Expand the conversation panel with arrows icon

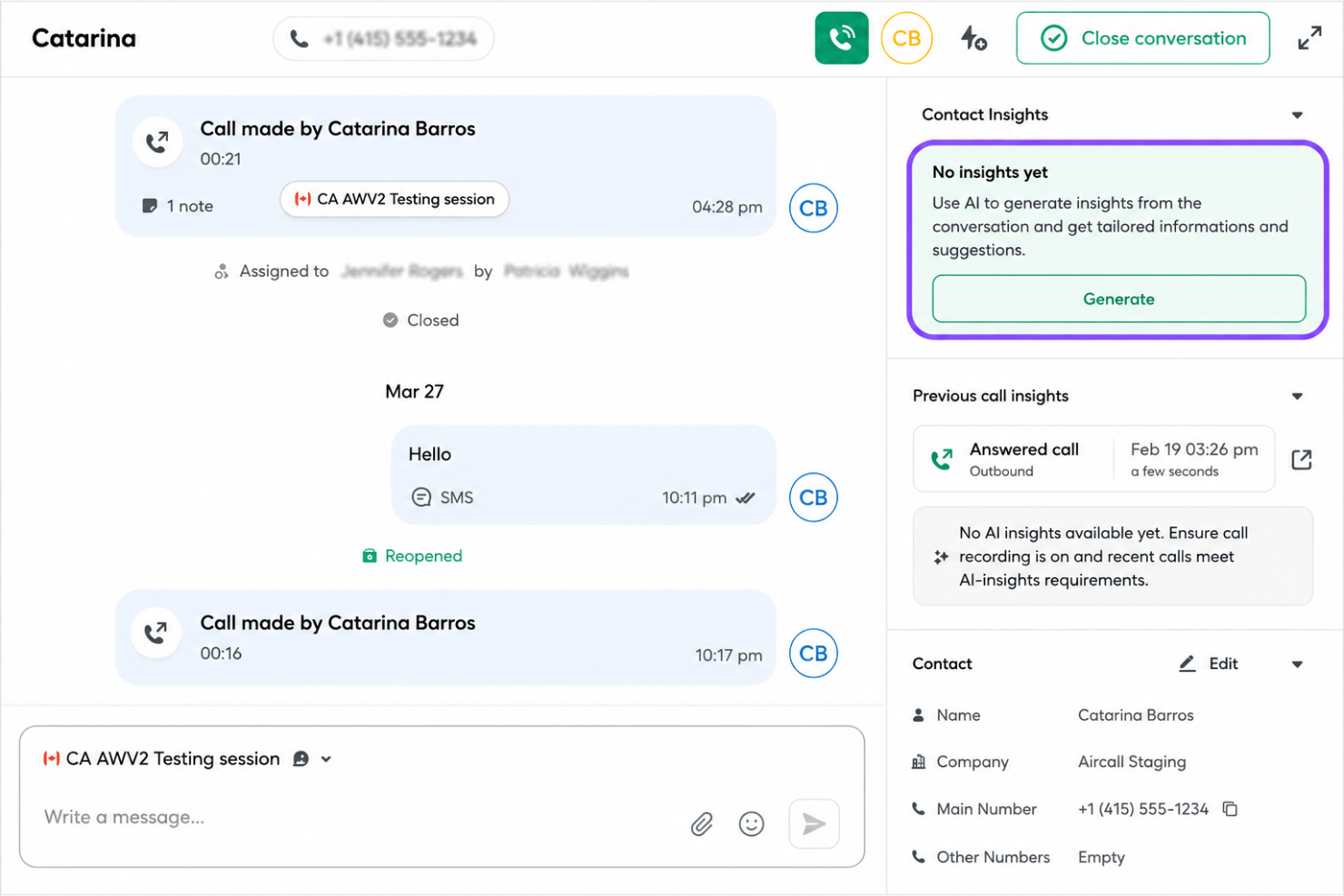click(1309, 38)
